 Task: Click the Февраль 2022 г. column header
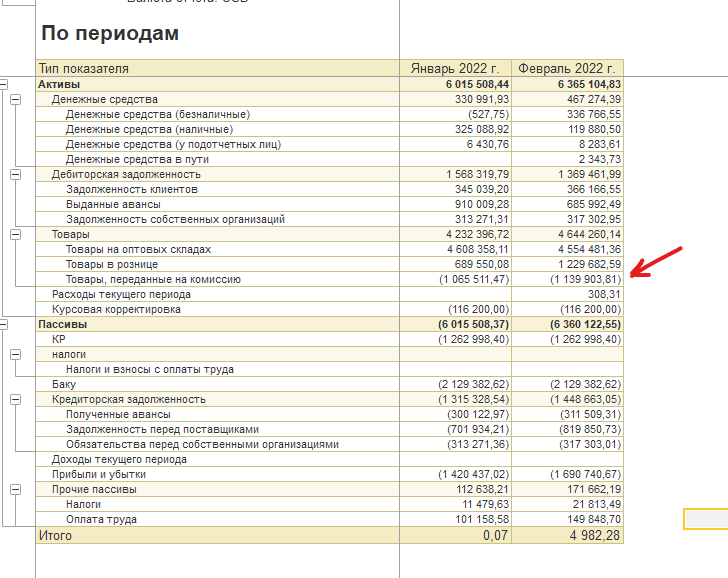click(x=567, y=69)
